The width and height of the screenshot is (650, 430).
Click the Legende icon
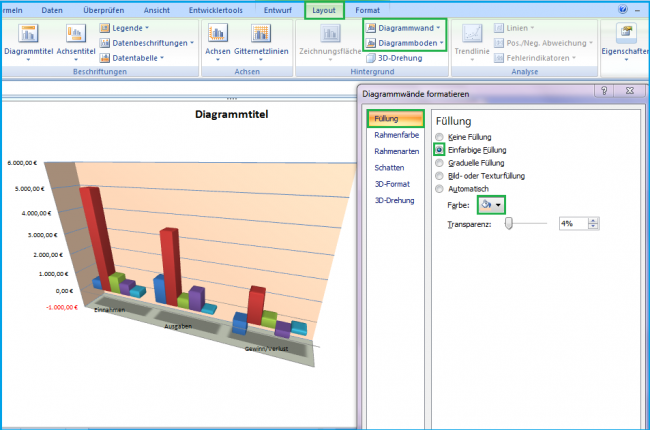coord(104,28)
